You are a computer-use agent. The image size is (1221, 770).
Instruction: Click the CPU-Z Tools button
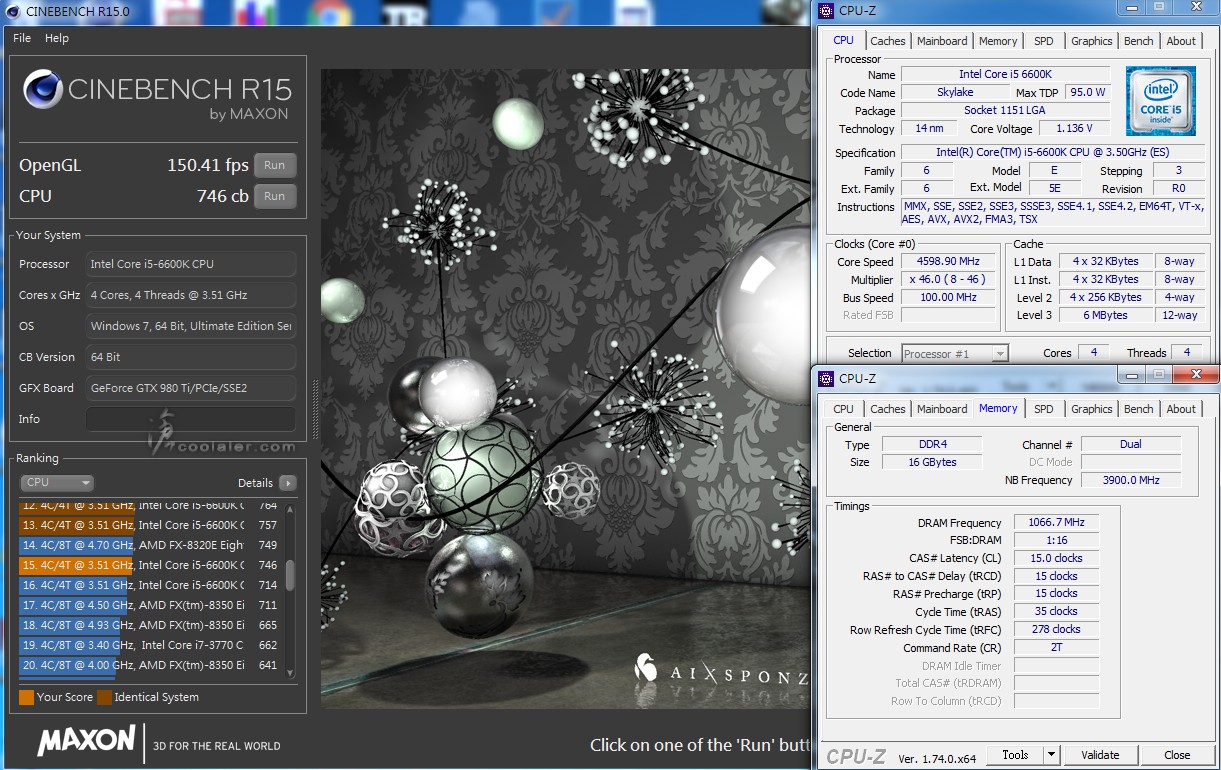pyautogui.click(x=1015, y=755)
